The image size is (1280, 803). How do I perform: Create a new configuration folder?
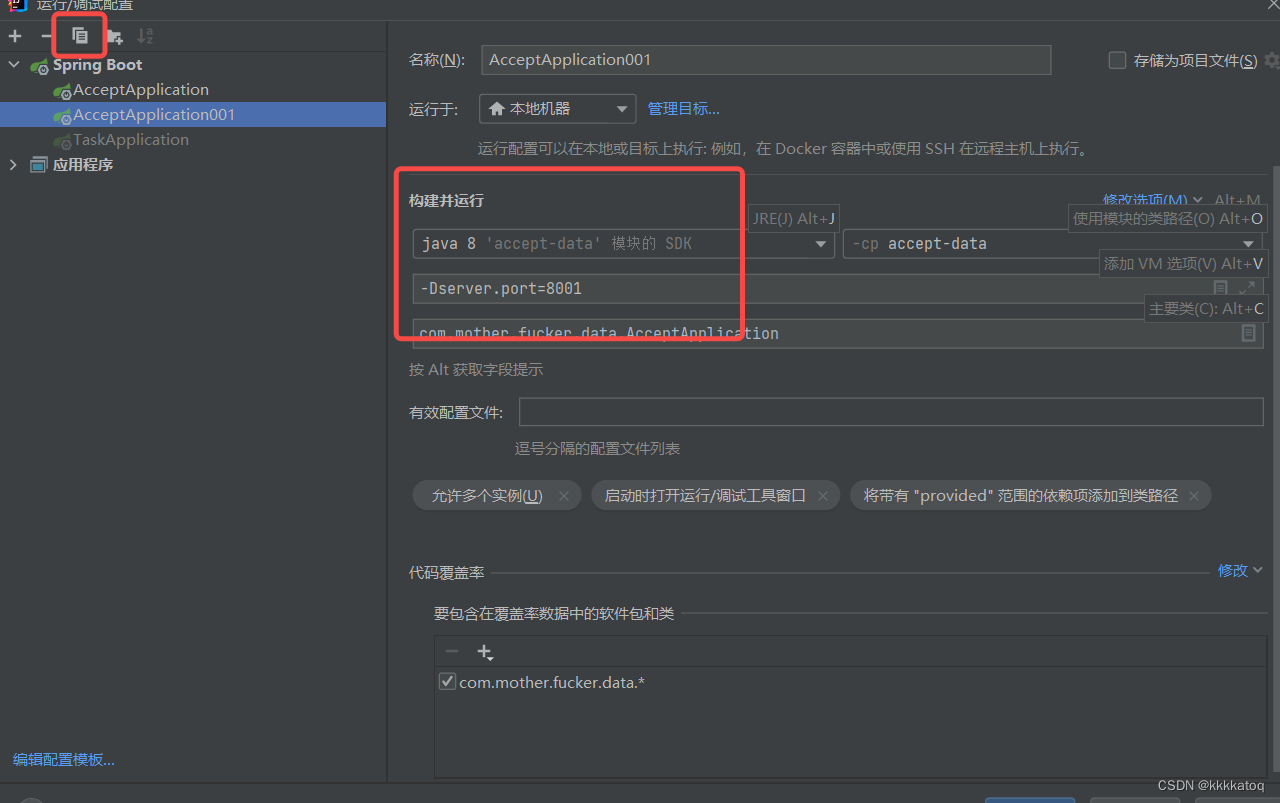coord(113,36)
